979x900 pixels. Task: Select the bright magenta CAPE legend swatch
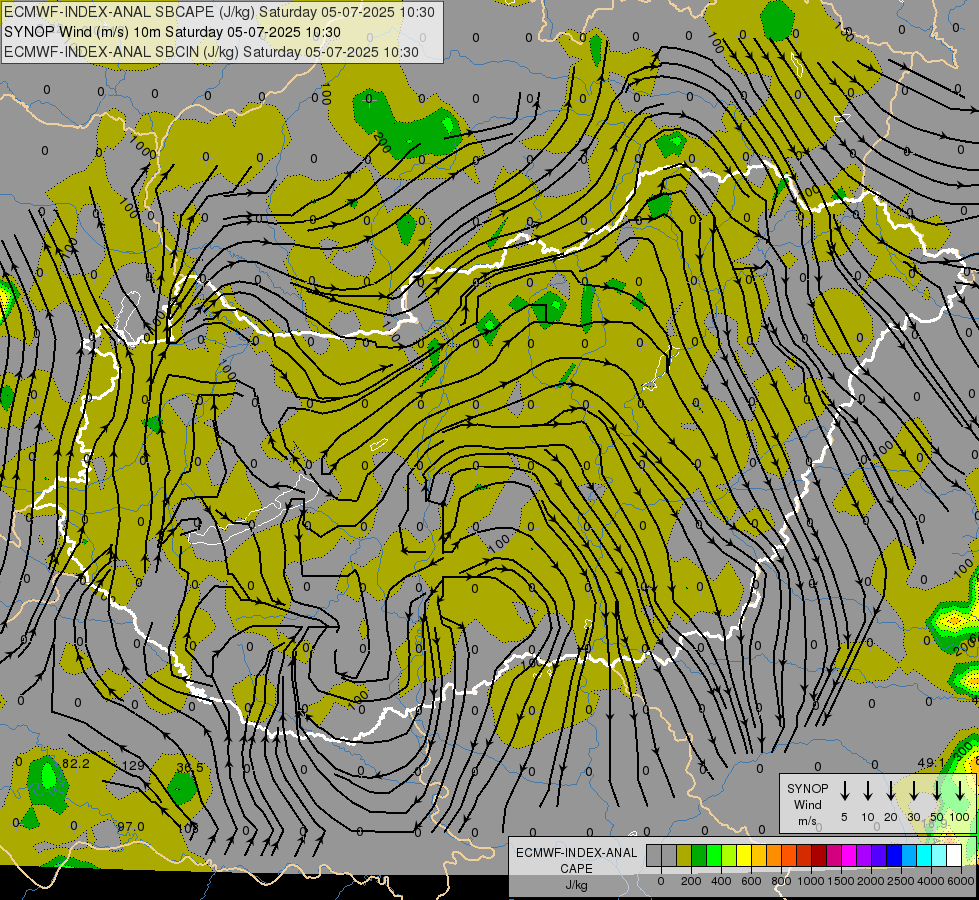[x=849, y=855]
